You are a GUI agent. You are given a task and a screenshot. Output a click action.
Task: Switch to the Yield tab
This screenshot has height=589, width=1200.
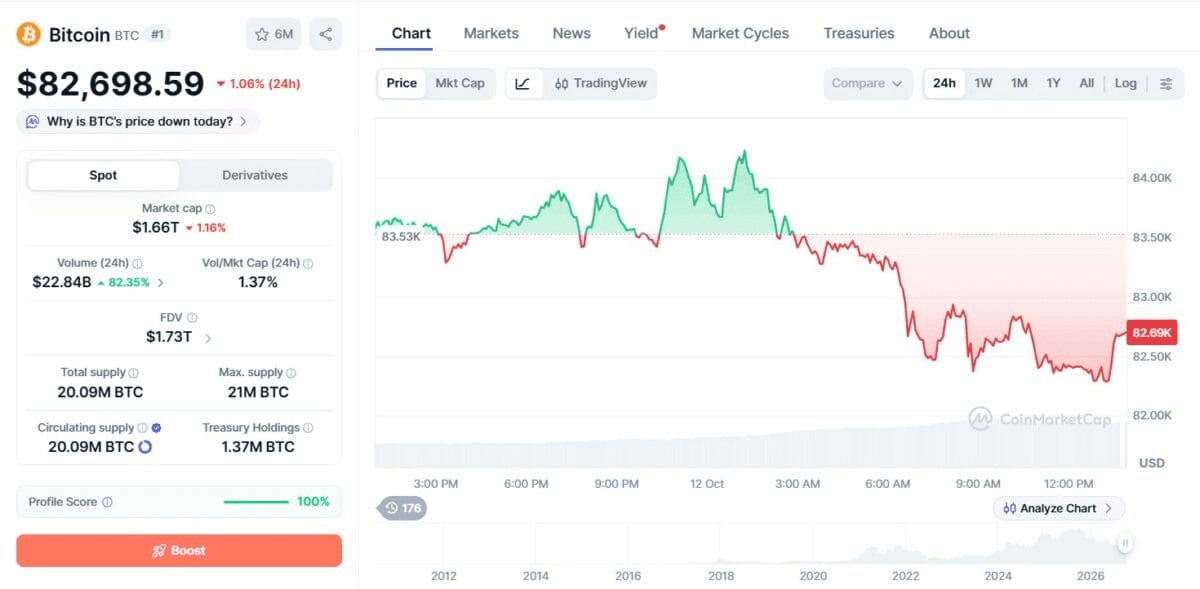[x=642, y=33]
